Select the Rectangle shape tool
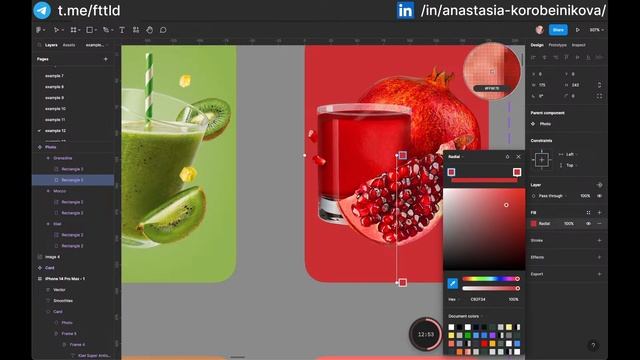640x360 pixels. (x=89, y=30)
